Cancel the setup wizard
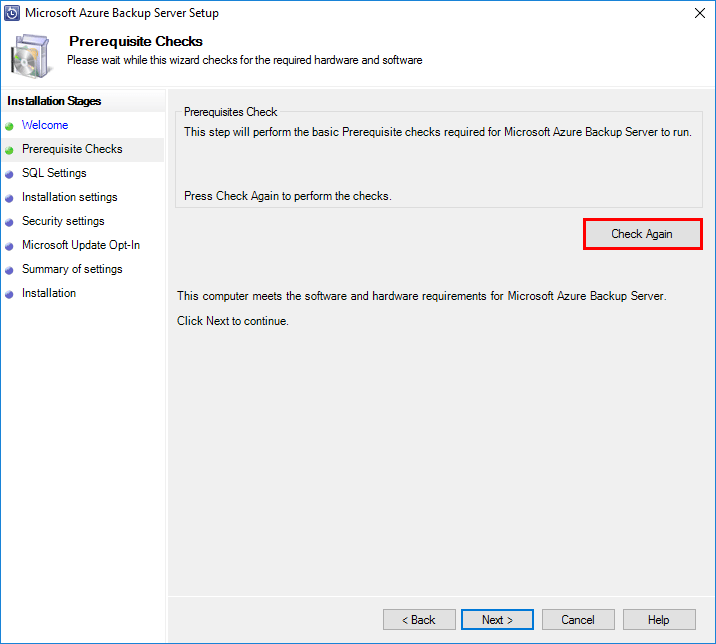 [x=578, y=620]
